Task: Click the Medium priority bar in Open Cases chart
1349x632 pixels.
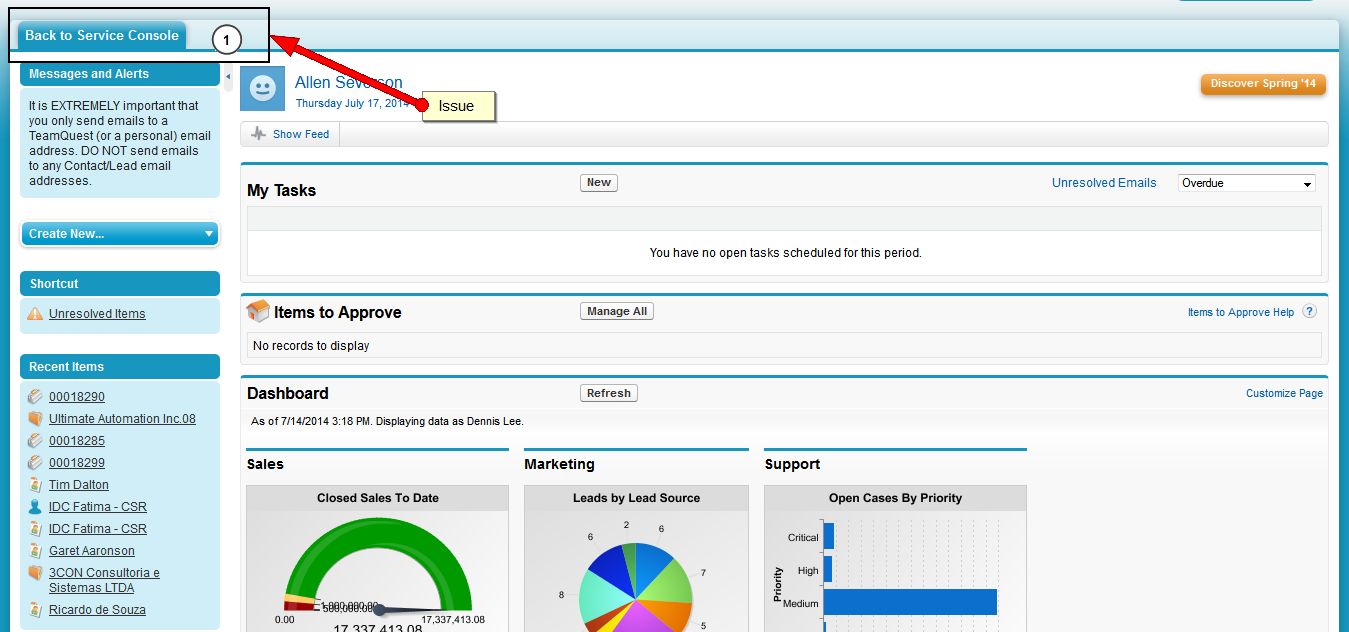Action: (910, 602)
